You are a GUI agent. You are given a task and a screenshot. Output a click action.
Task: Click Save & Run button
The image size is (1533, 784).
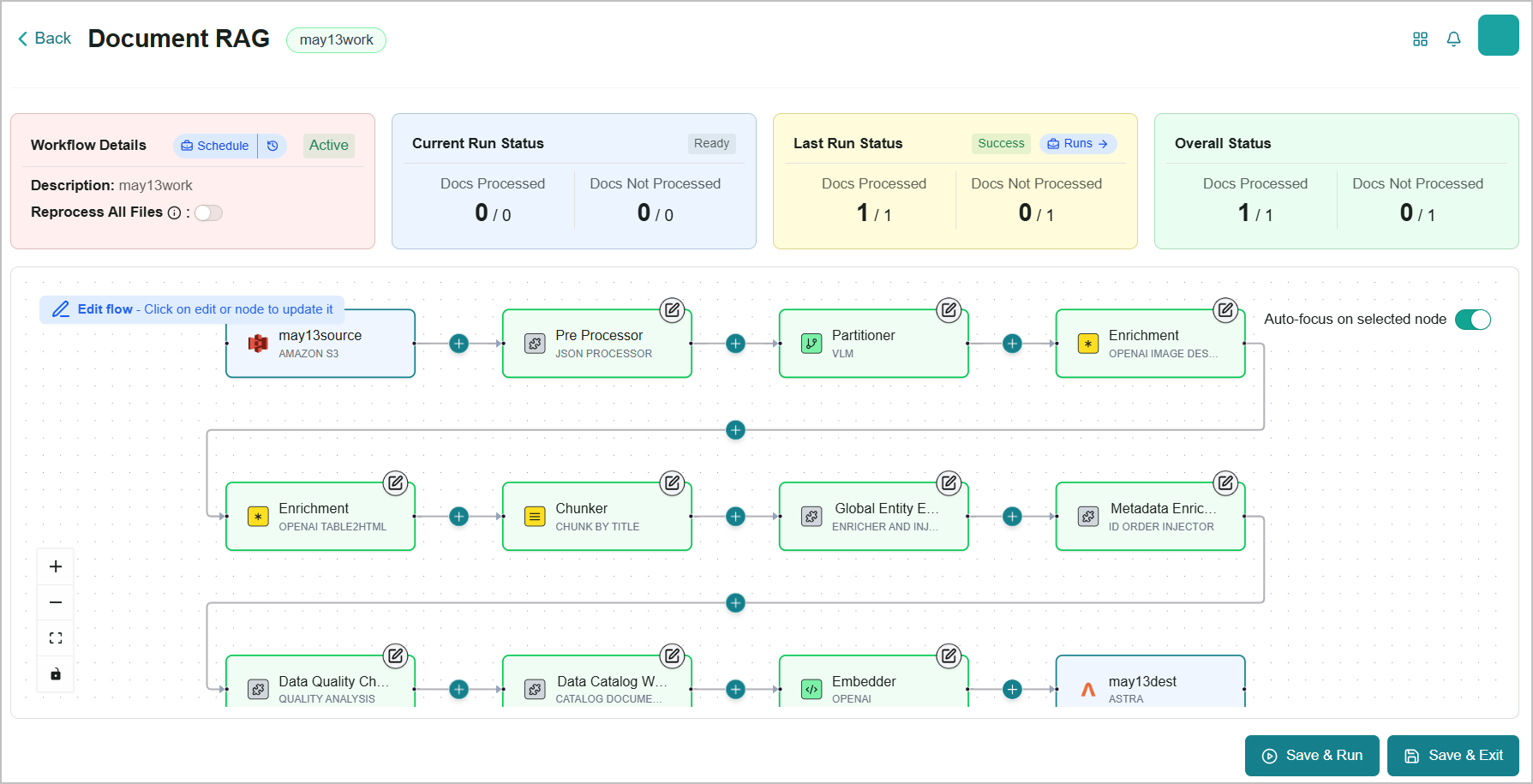pos(1312,756)
